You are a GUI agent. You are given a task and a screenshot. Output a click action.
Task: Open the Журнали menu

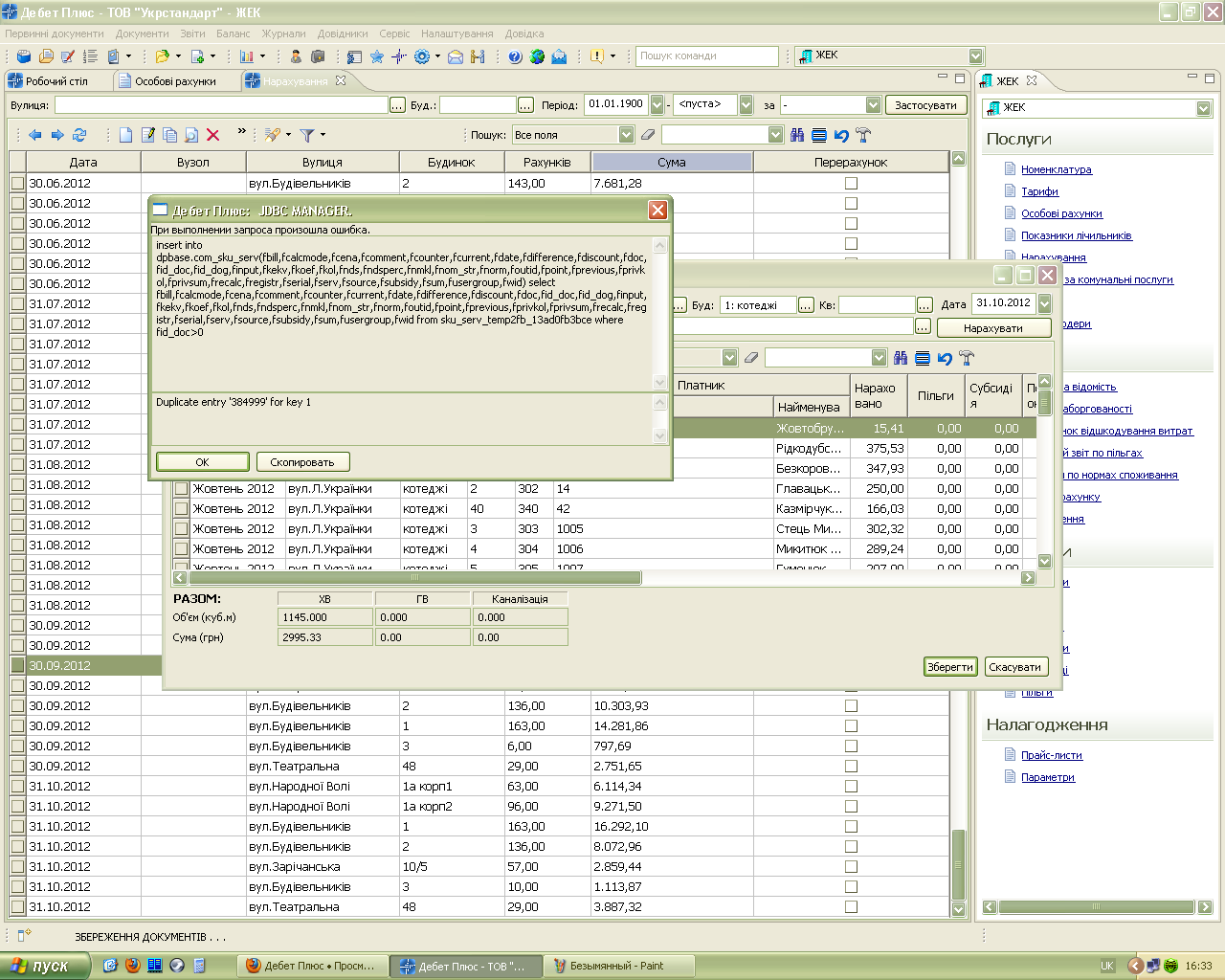pos(284,33)
